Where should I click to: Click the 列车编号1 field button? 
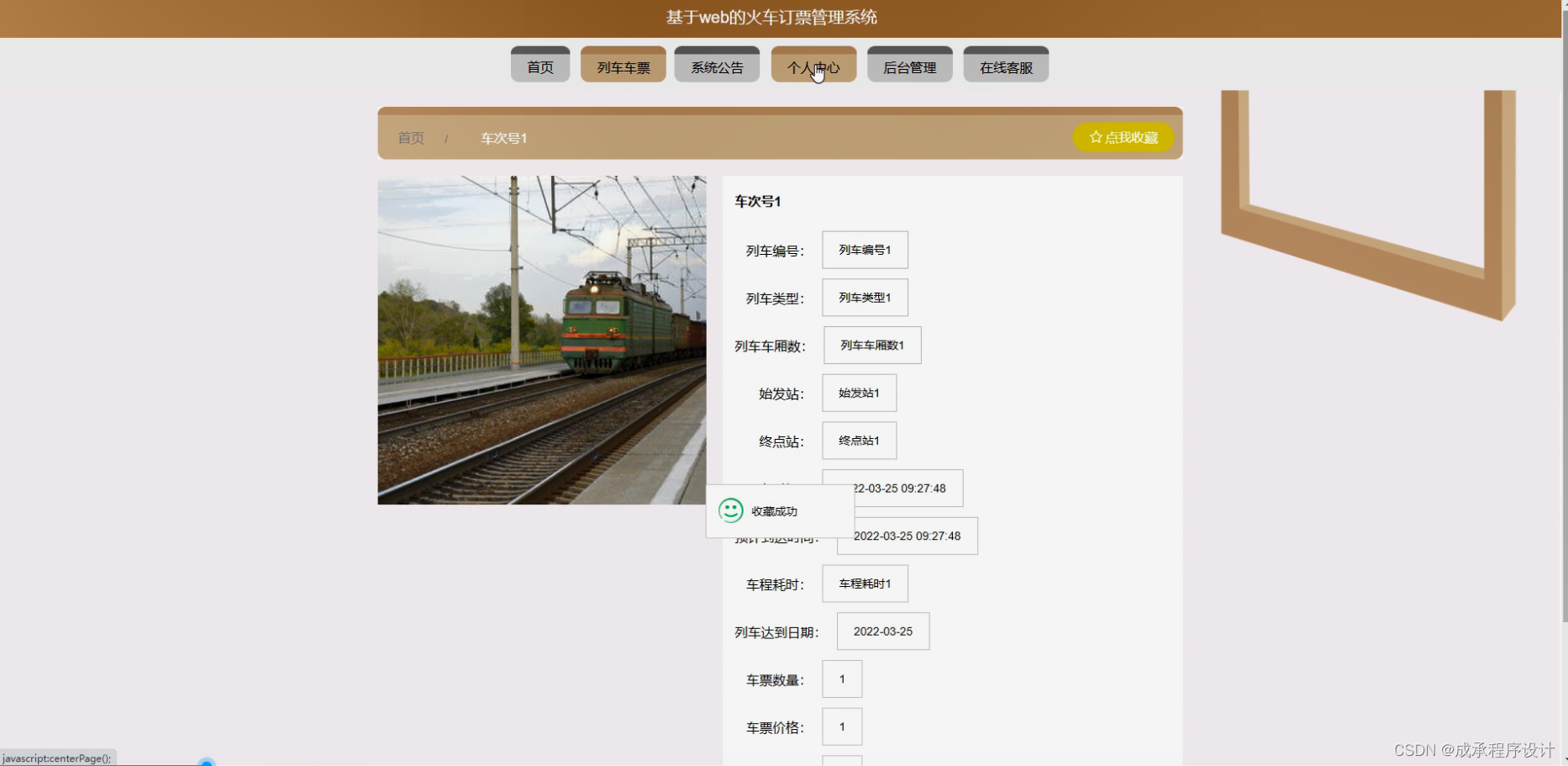pyautogui.click(x=866, y=250)
